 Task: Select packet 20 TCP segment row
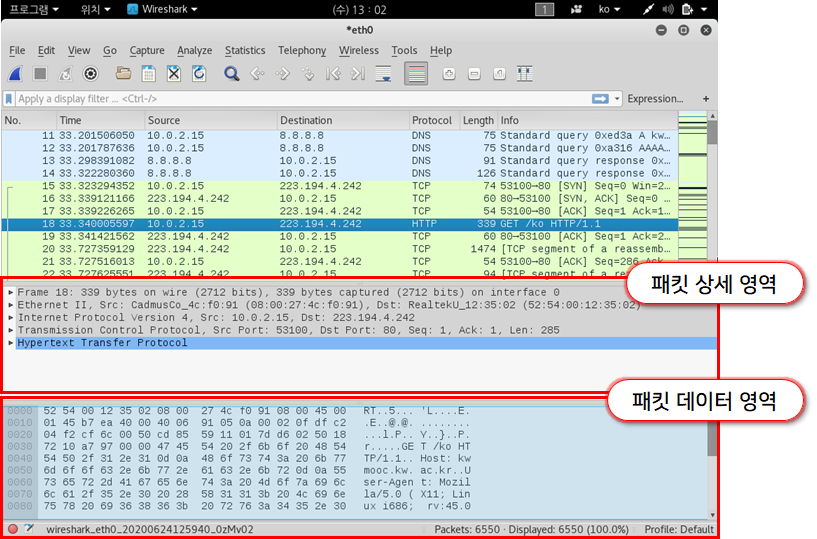340,249
